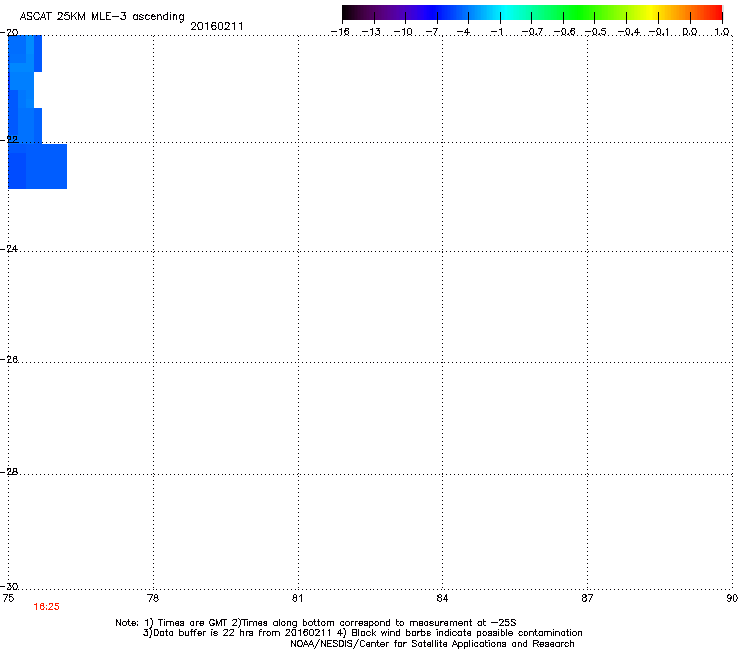Click the -28 latitude axis label
This screenshot has width=740, height=650.
click(10, 472)
